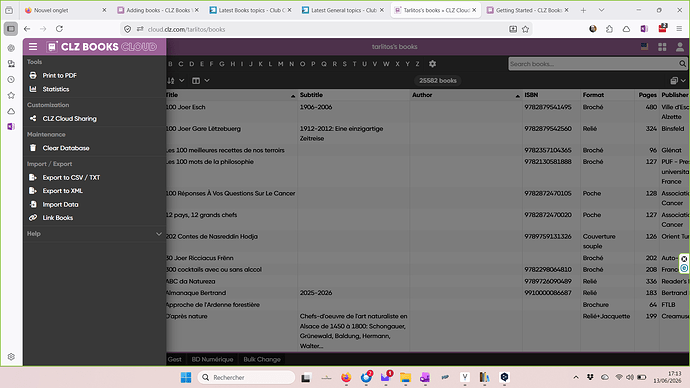The height and width of the screenshot is (388, 690).
Task: Click the alphabet bar settings gear
Action: click(x=433, y=64)
